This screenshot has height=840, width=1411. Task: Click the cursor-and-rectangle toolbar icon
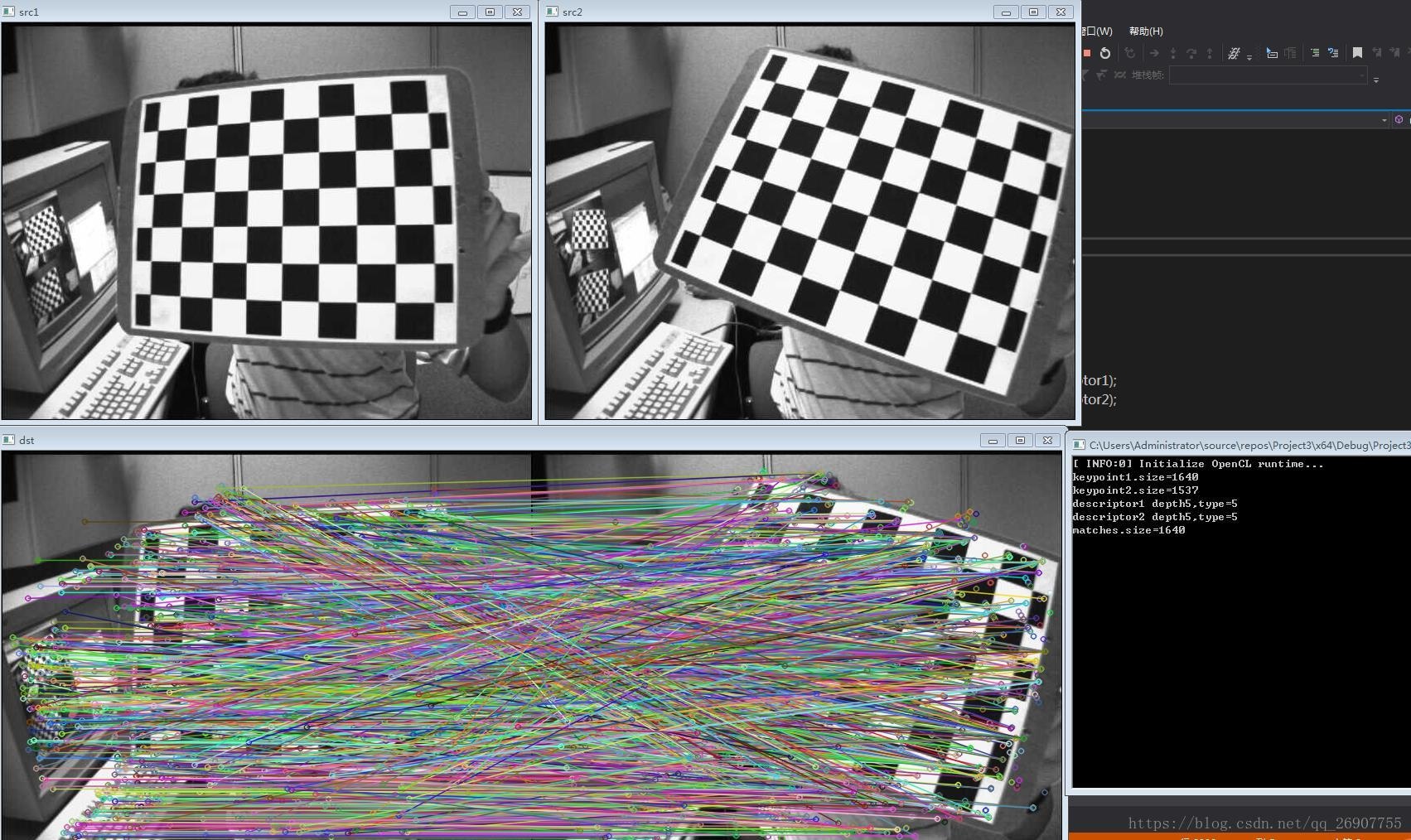[x=1272, y=53]
